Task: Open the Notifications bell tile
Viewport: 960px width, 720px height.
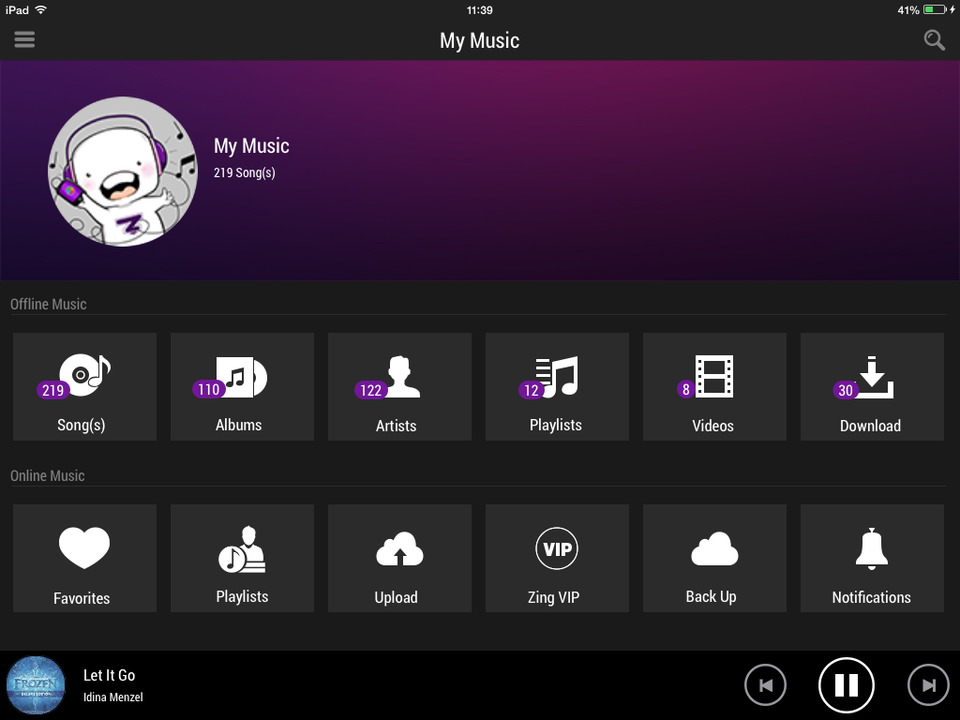Action: tap(872, 558)
